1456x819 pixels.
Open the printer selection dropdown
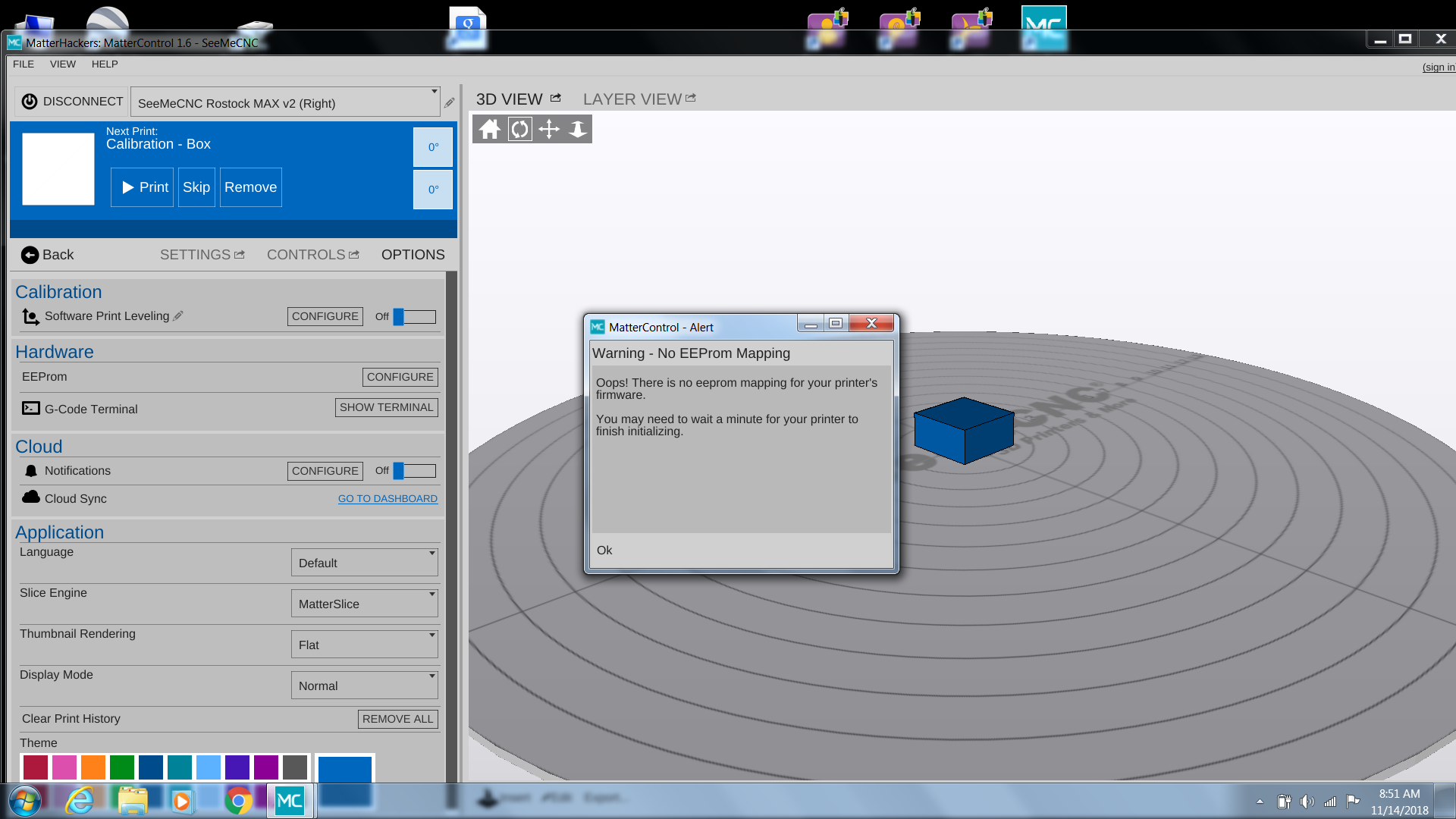[x=285, y=102]
